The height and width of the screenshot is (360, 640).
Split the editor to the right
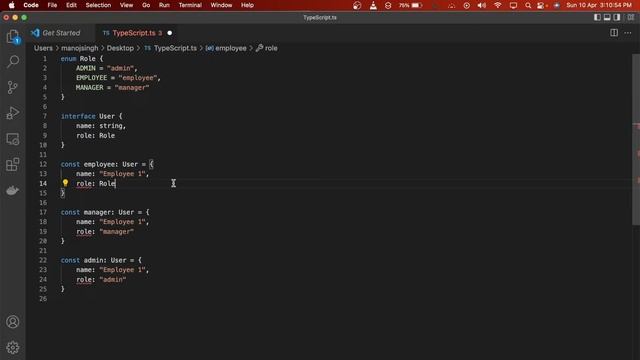(x=613, y=33)
